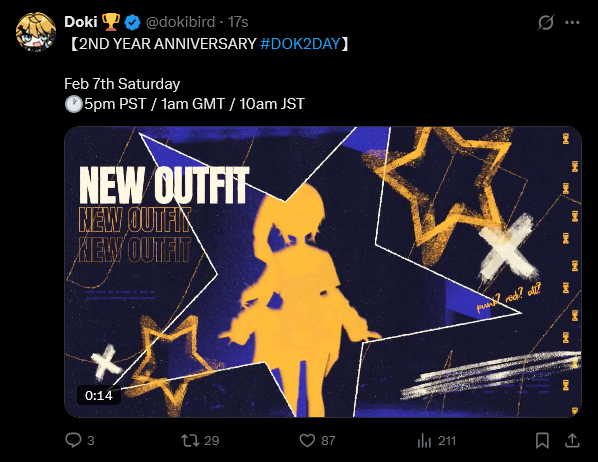This screenshot has width=598, height=462.
Task: Click the like count 87
Action: pos(328,441)
